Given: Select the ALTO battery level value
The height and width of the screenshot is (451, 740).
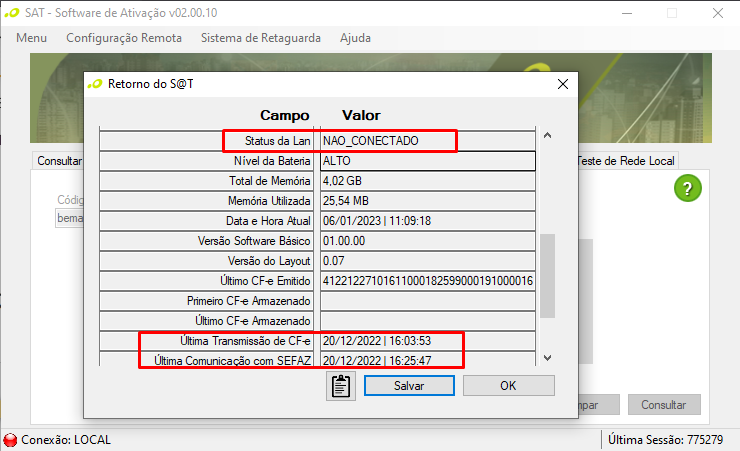Looking at the screenshot, I should (428, 161).
